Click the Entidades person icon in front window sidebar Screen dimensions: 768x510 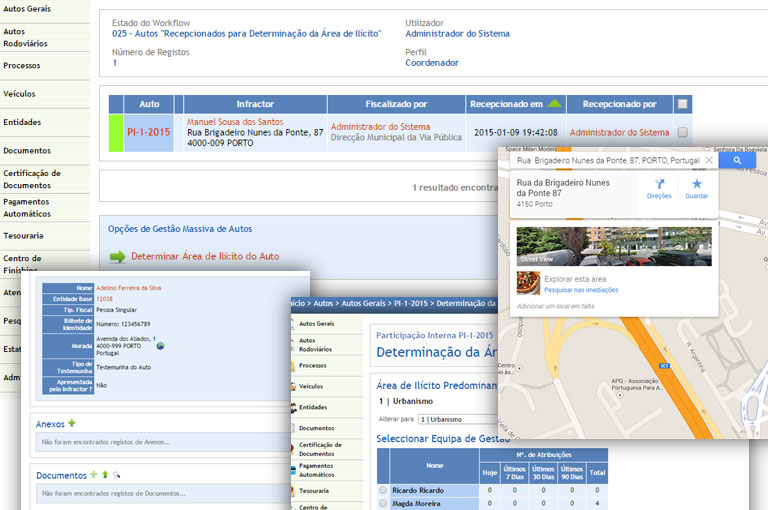[x=293, y=408]
